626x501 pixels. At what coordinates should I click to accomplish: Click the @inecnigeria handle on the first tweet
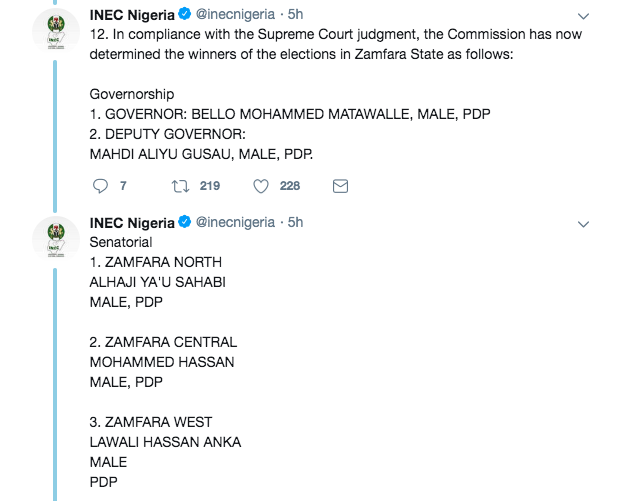tap(235, 15)
